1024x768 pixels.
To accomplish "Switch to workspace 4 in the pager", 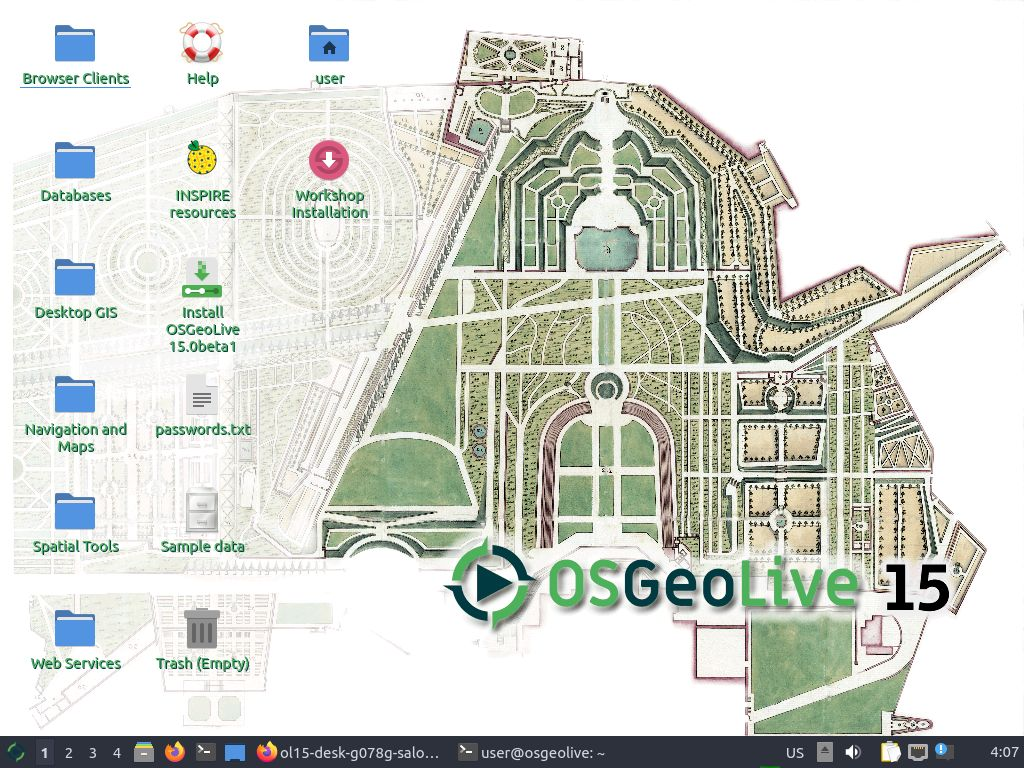I will (117, 753).
